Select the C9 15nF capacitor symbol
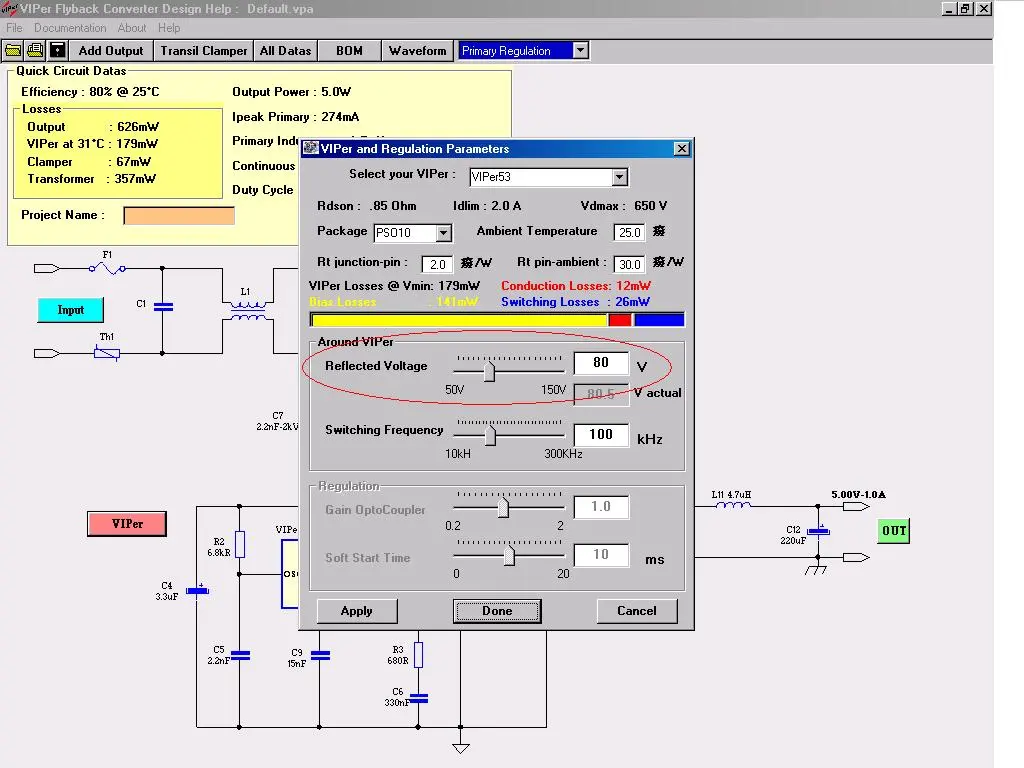Image resolution: width=1024 pixels, height=768 pixels. click(x=320, y=655)
